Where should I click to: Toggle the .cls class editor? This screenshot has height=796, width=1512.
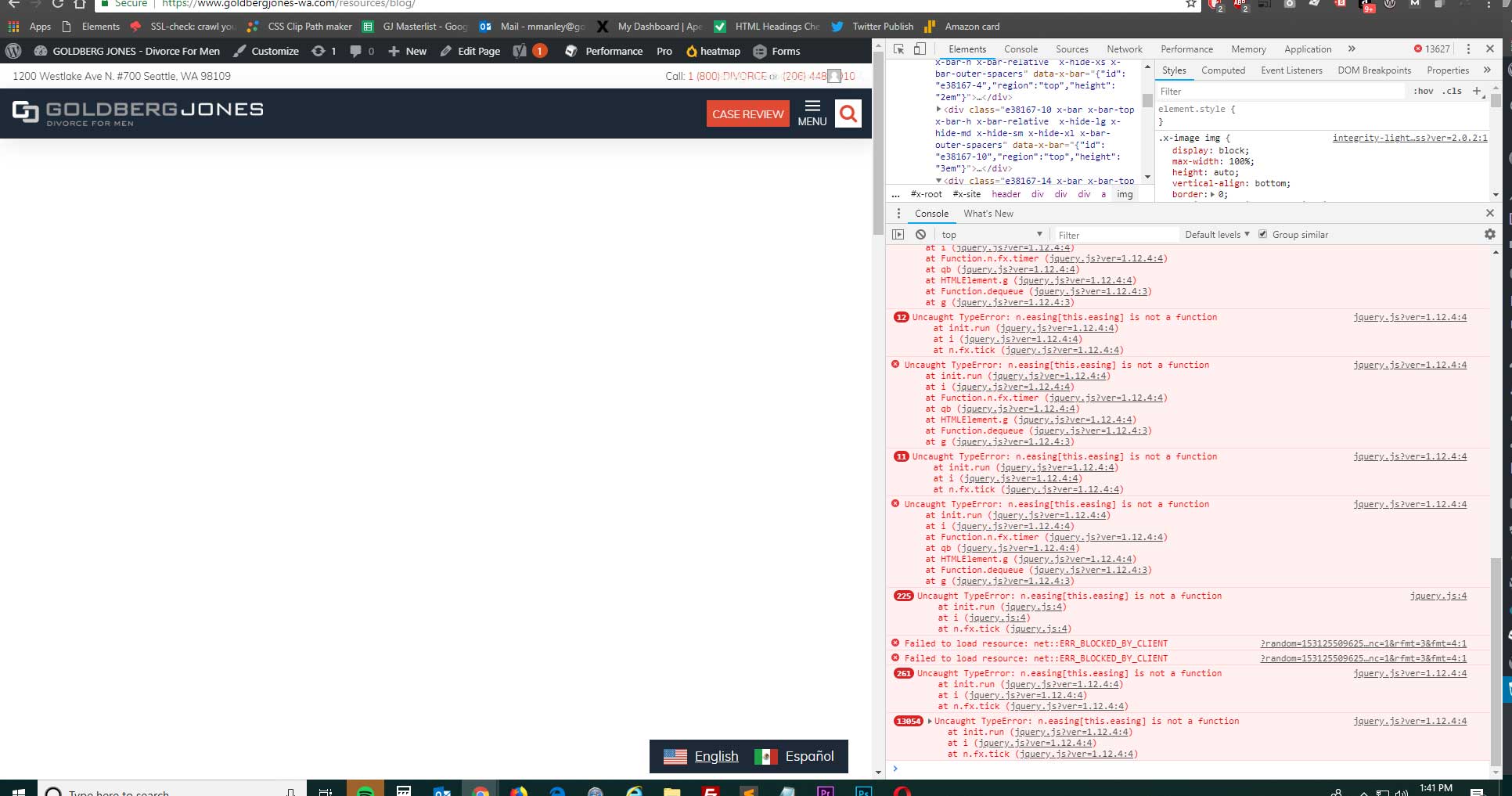(1453, 91)
